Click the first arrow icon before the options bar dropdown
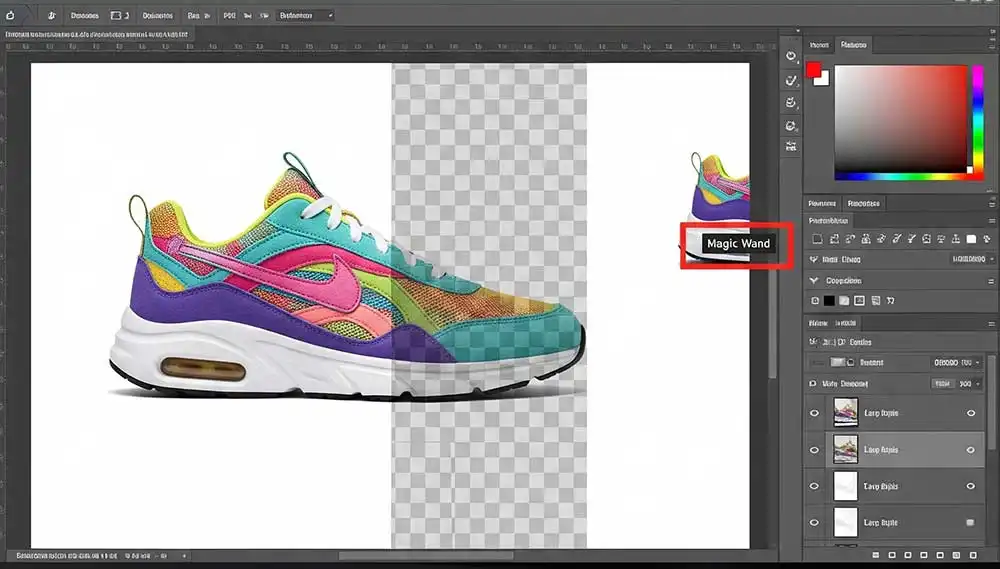Viewport: 1000px width, 569px height. click(247, 15)
